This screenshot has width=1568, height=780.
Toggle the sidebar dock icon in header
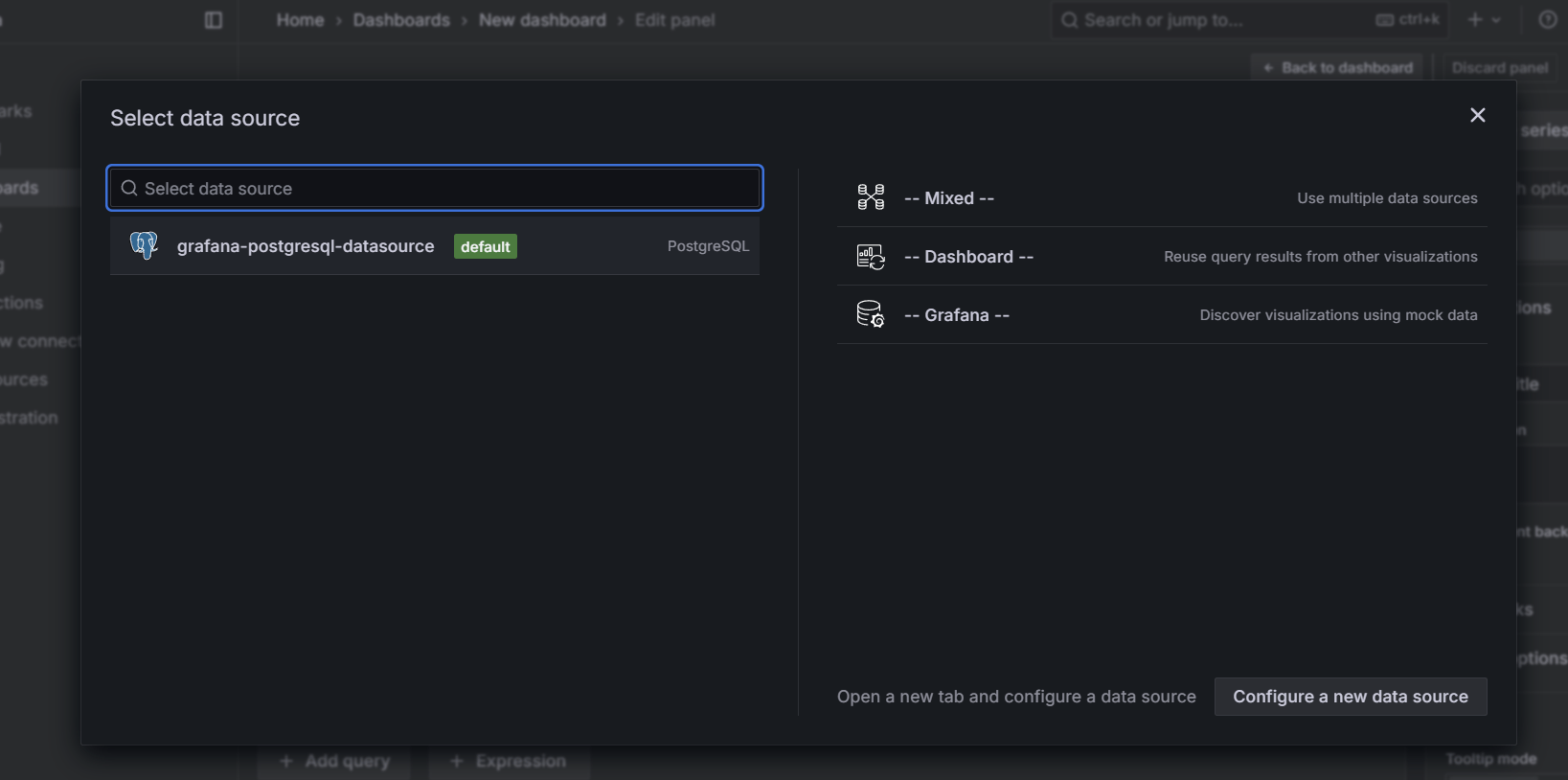pos(214,20)
